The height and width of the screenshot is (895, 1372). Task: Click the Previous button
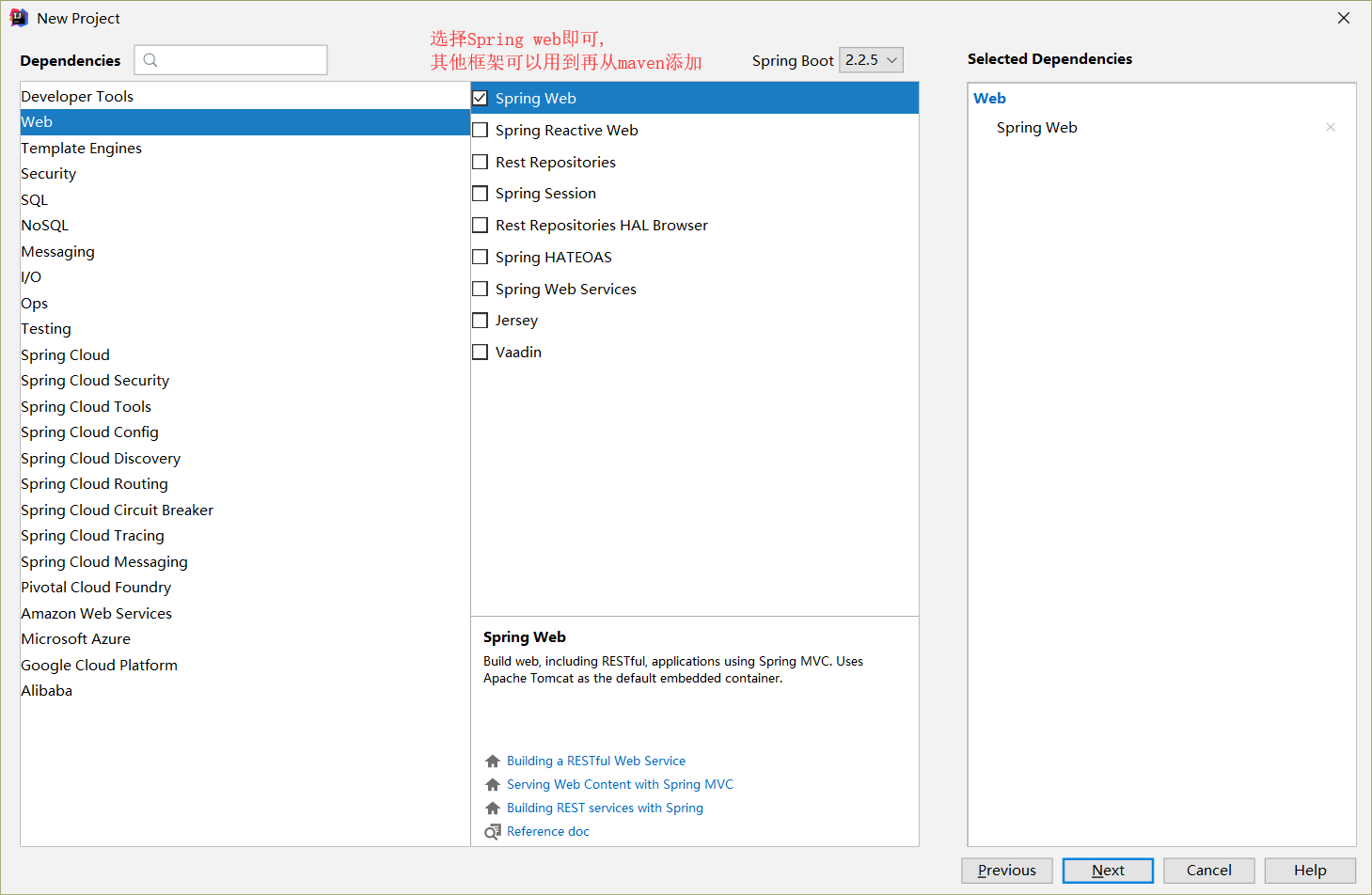click(x=1007, y=871)
